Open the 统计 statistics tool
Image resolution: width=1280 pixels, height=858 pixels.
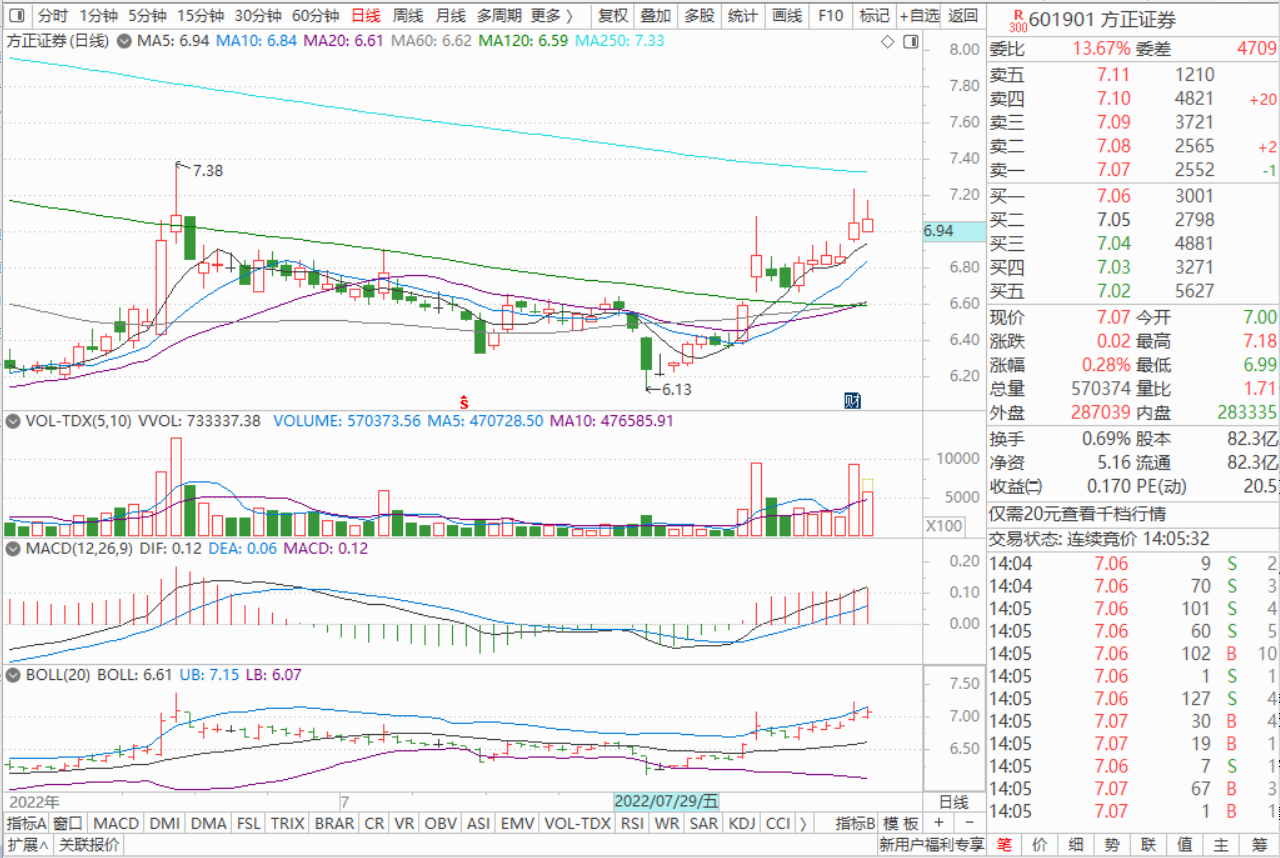click(x=743, y=16)
